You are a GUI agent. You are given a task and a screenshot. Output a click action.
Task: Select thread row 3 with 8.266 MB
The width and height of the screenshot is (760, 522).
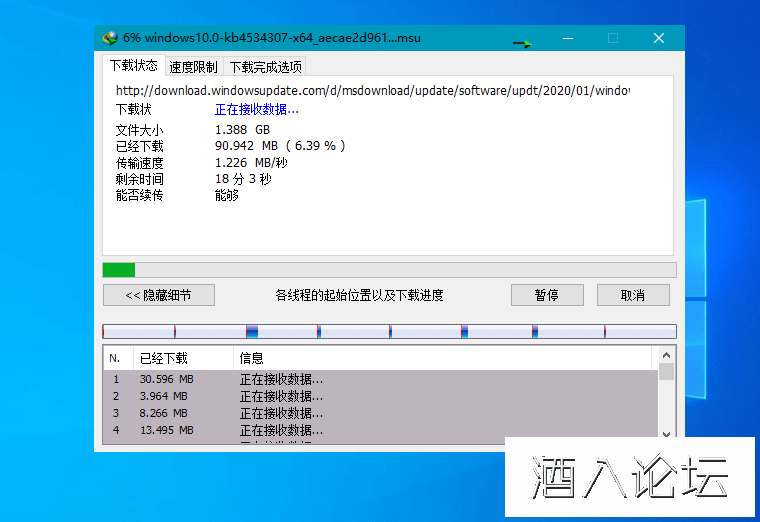point(380,413)
